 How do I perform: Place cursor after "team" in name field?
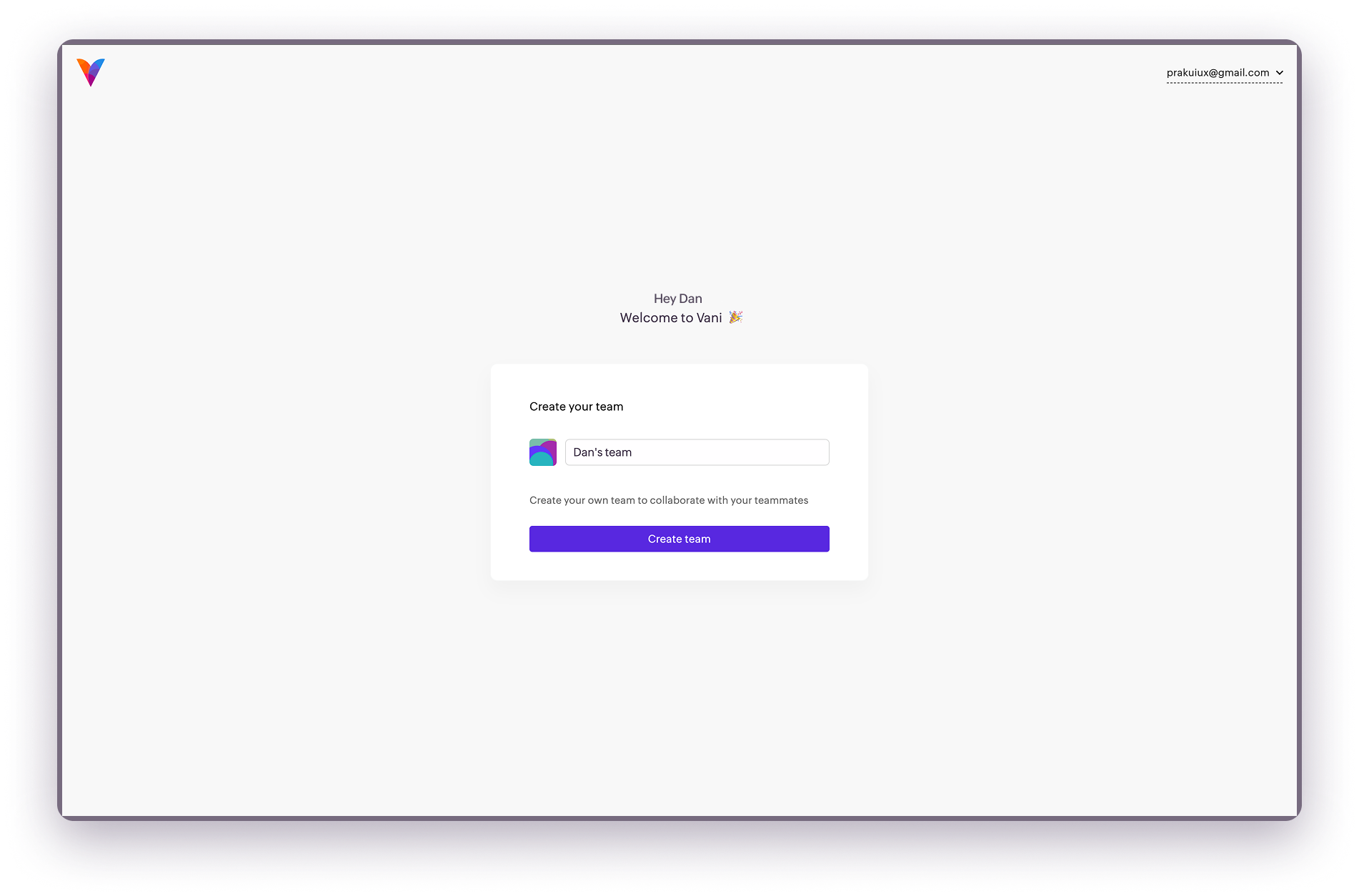pyautogui.click(x=633, y=452)
